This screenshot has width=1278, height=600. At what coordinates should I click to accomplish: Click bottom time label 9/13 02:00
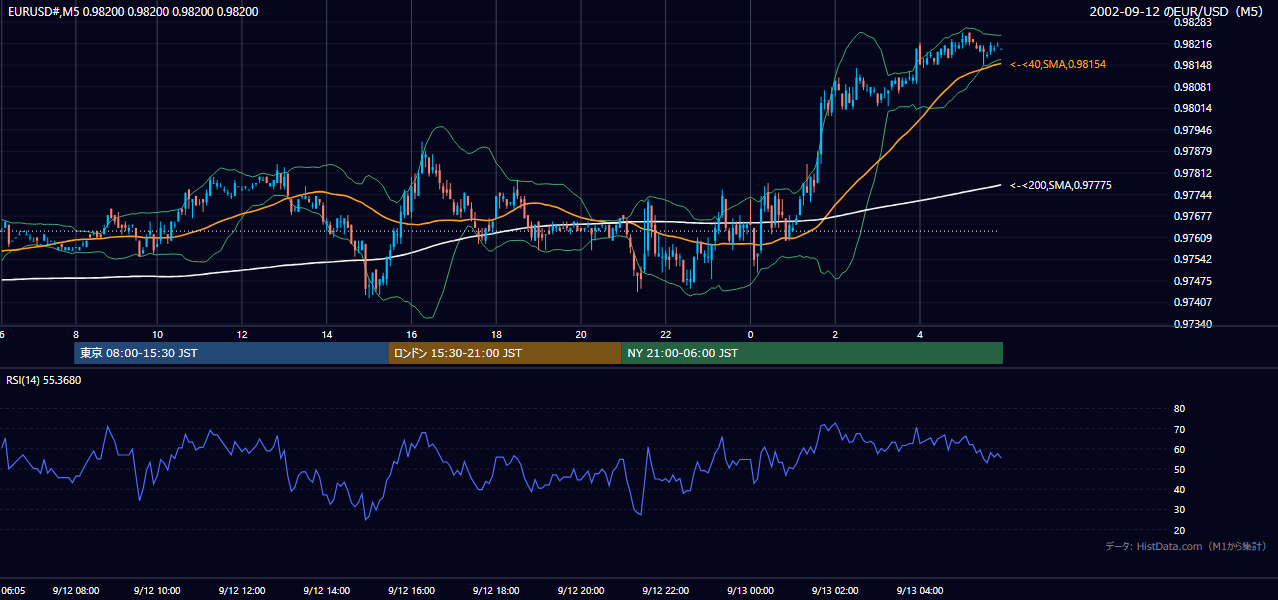tap(835, 591)
